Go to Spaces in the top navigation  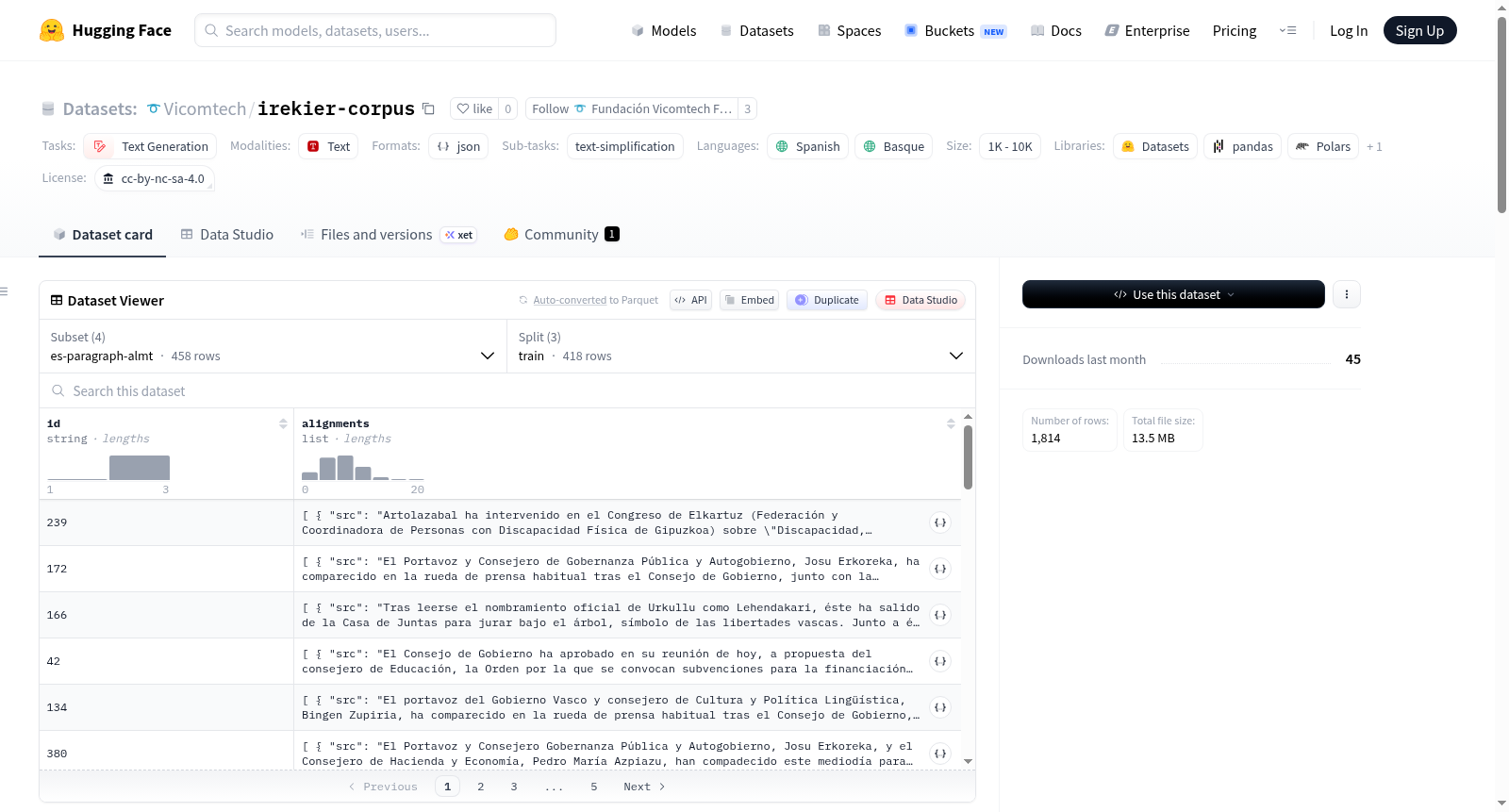(849, 30)
